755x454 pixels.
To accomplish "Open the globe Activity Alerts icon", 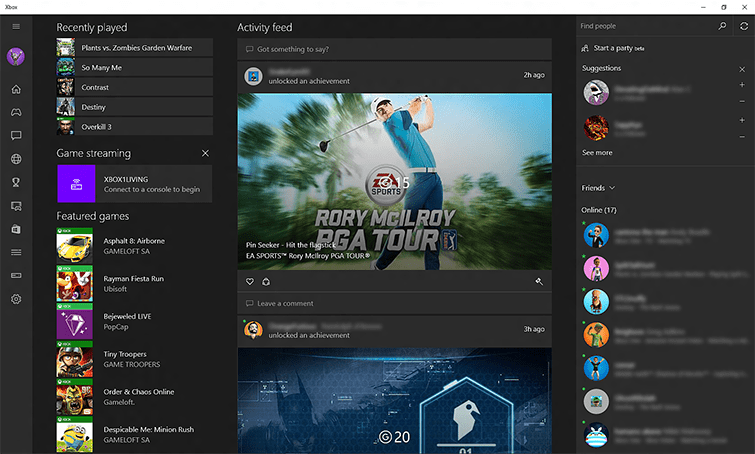I will click(16, 159).
